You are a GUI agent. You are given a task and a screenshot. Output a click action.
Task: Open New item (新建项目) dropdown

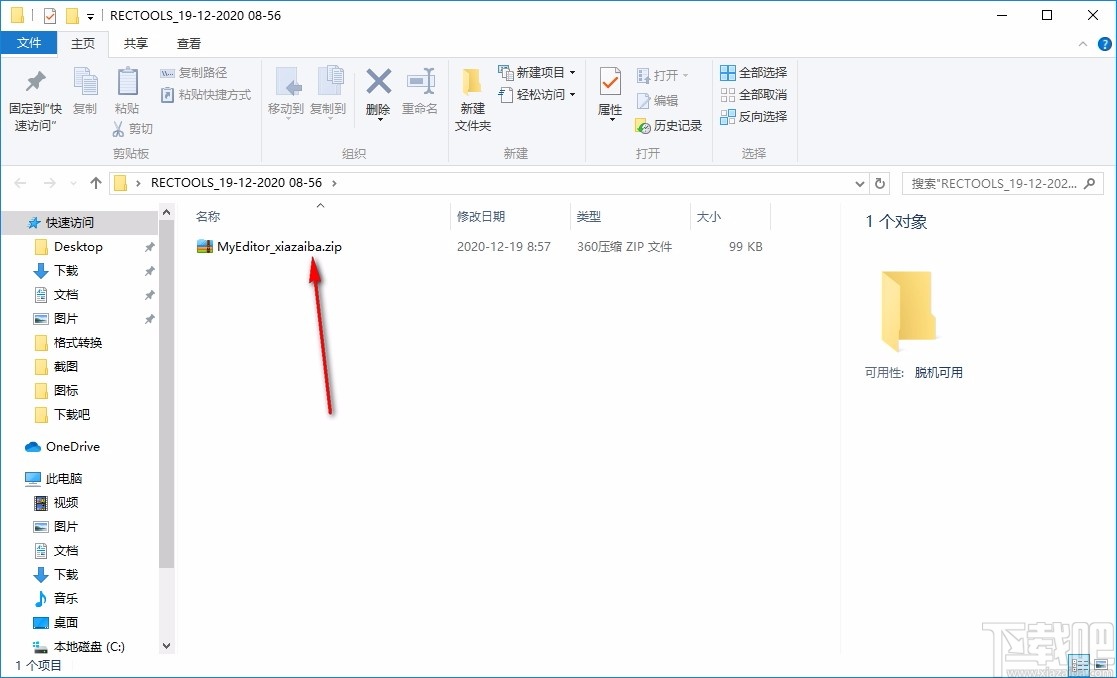(x=536, y=73)
